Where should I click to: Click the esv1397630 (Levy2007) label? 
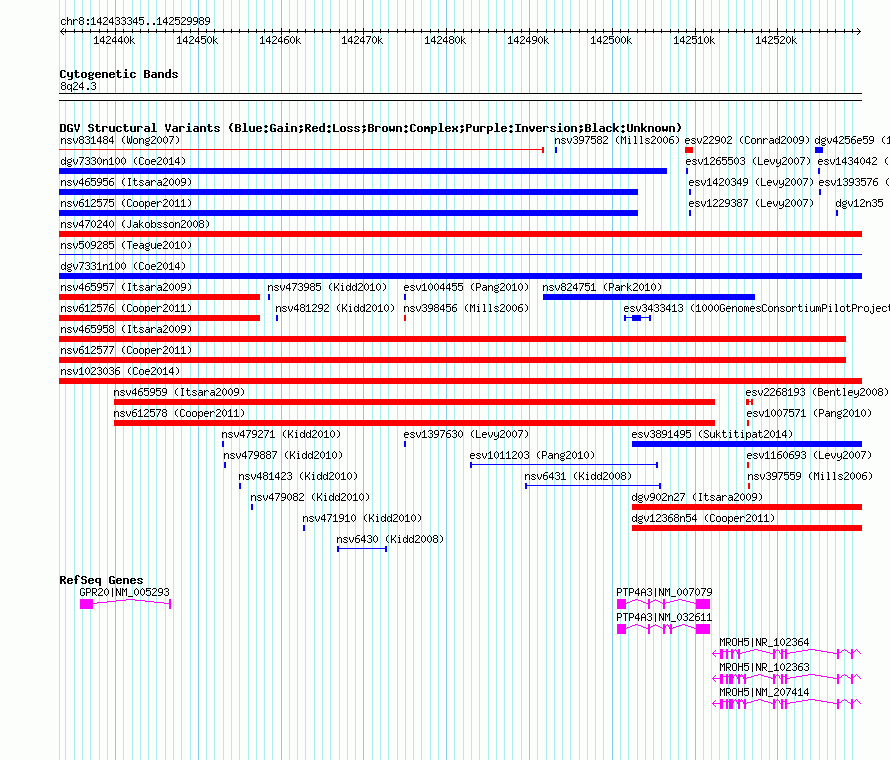coord(466,434)
